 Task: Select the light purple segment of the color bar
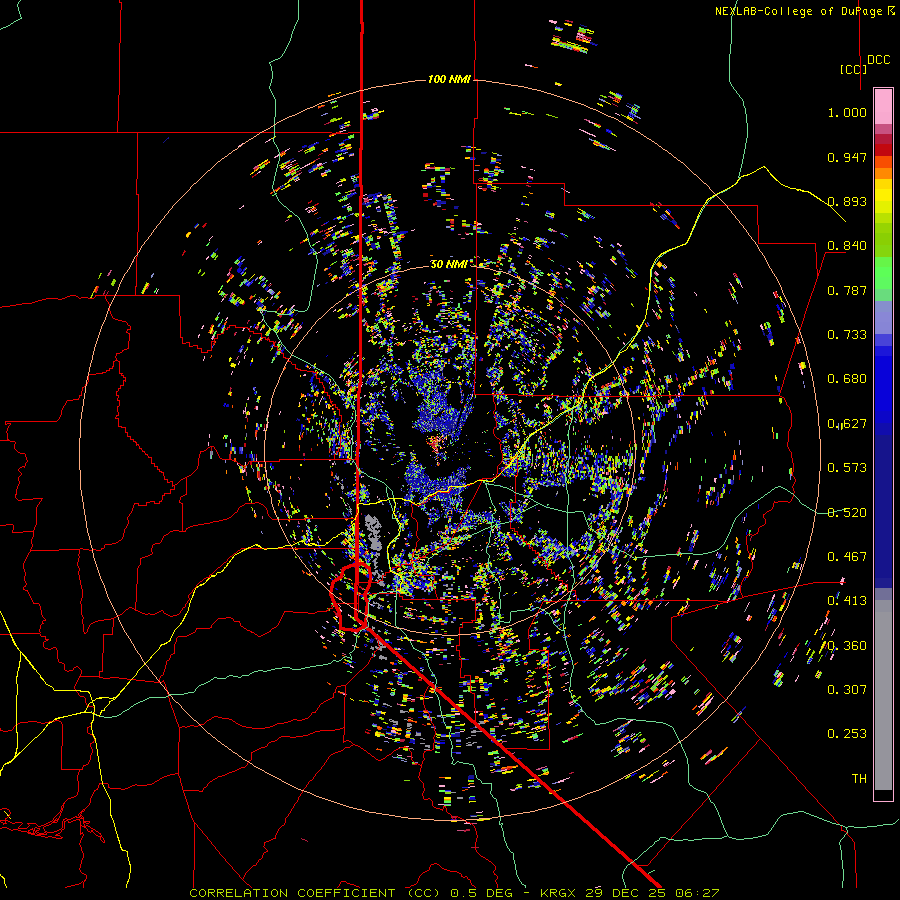[x=883, y=317]
